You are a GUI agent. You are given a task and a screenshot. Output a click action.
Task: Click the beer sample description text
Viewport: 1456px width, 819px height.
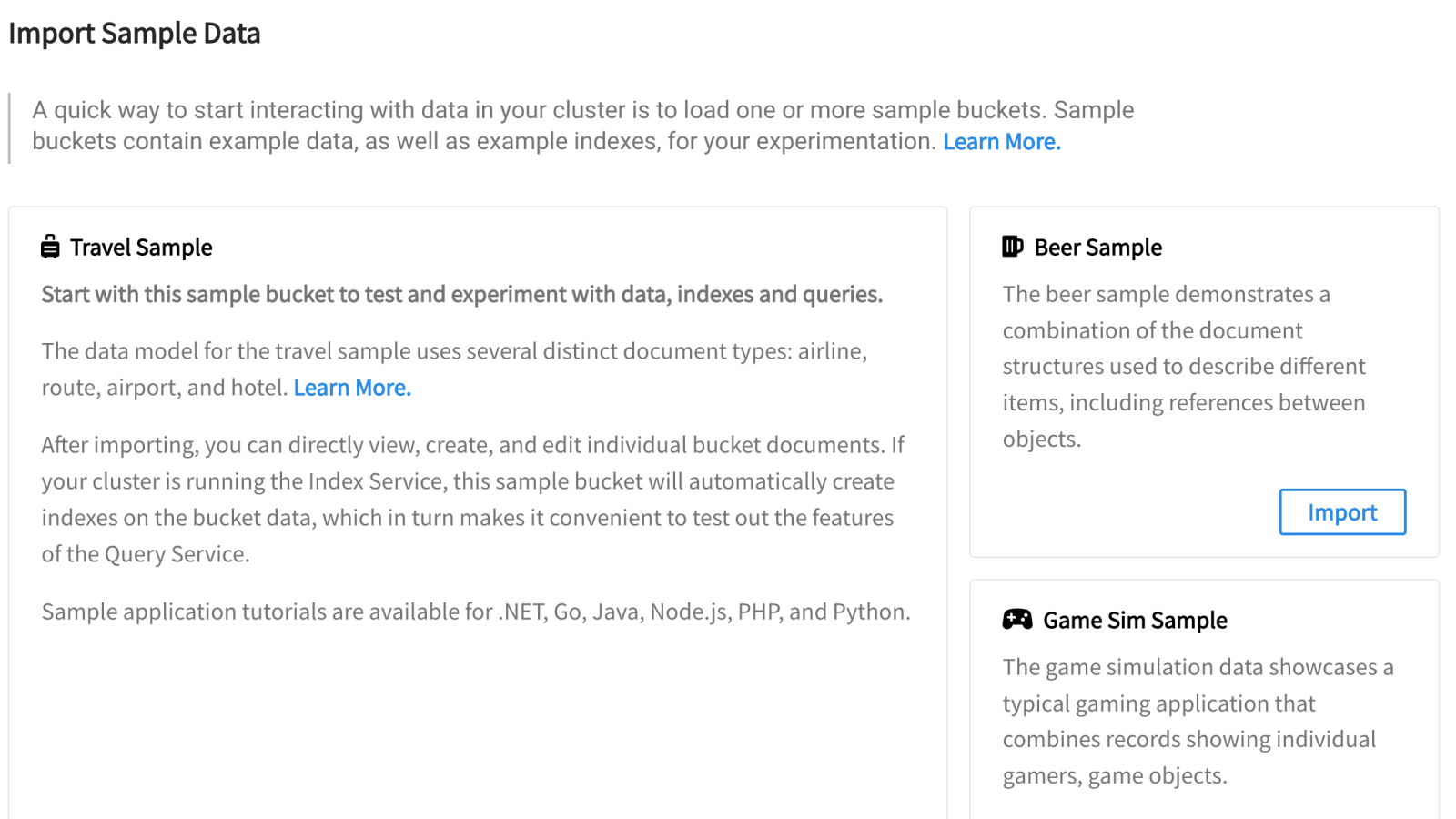tap(1183, 366)
